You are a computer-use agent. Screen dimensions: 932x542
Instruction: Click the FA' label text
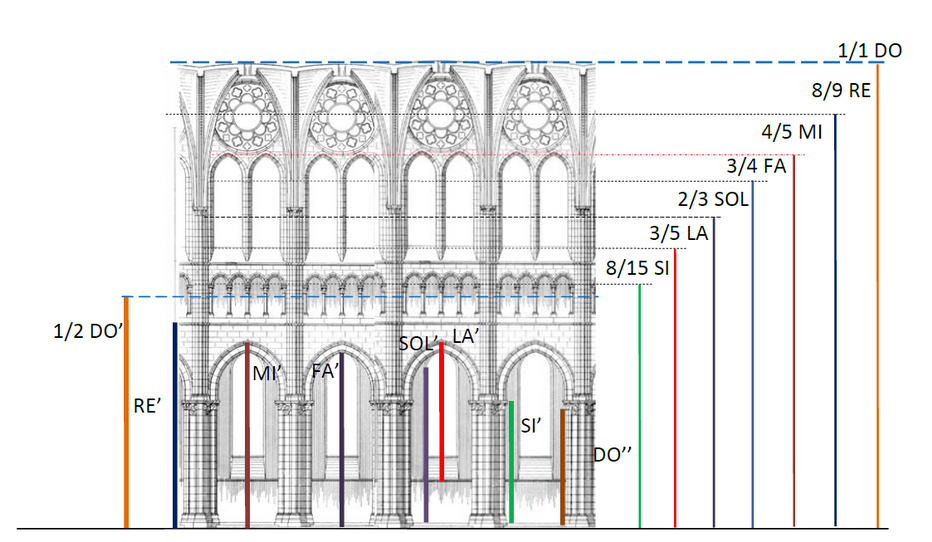325,371
